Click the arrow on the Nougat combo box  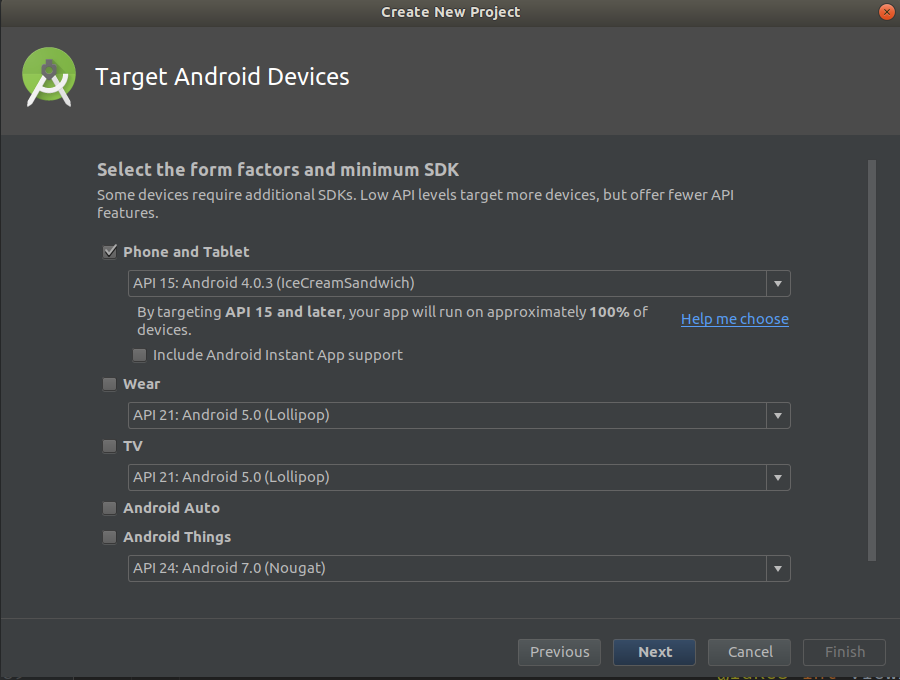(778, 568)
